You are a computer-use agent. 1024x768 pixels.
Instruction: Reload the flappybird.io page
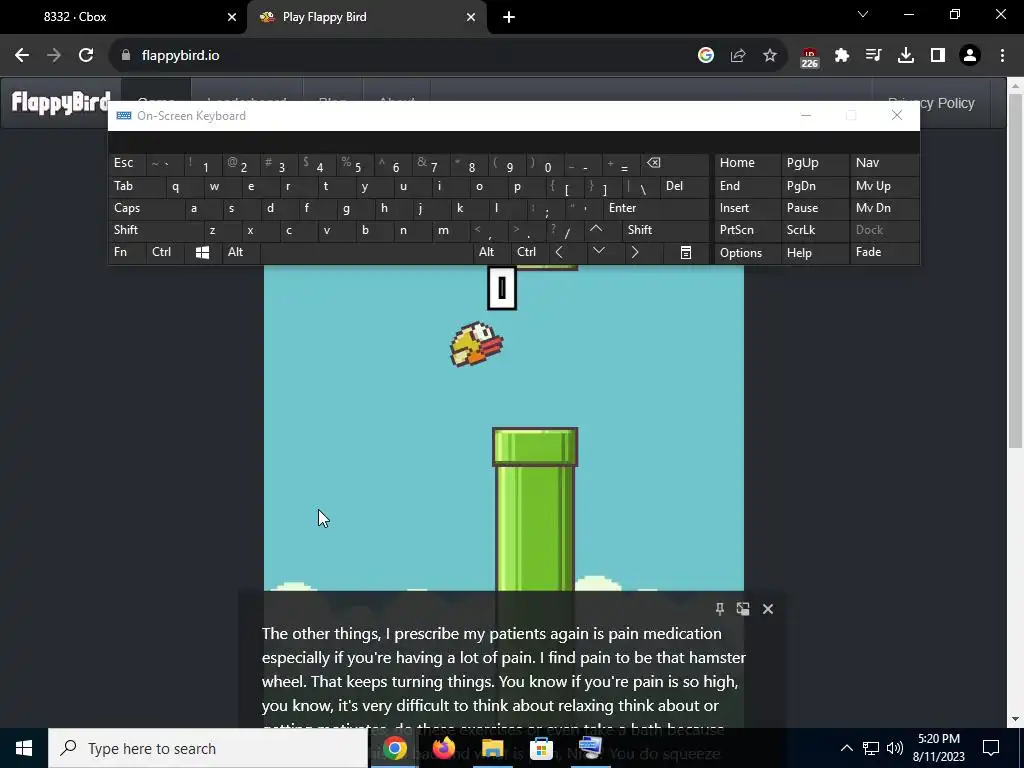pyautogui.click(x=86, y=56)
